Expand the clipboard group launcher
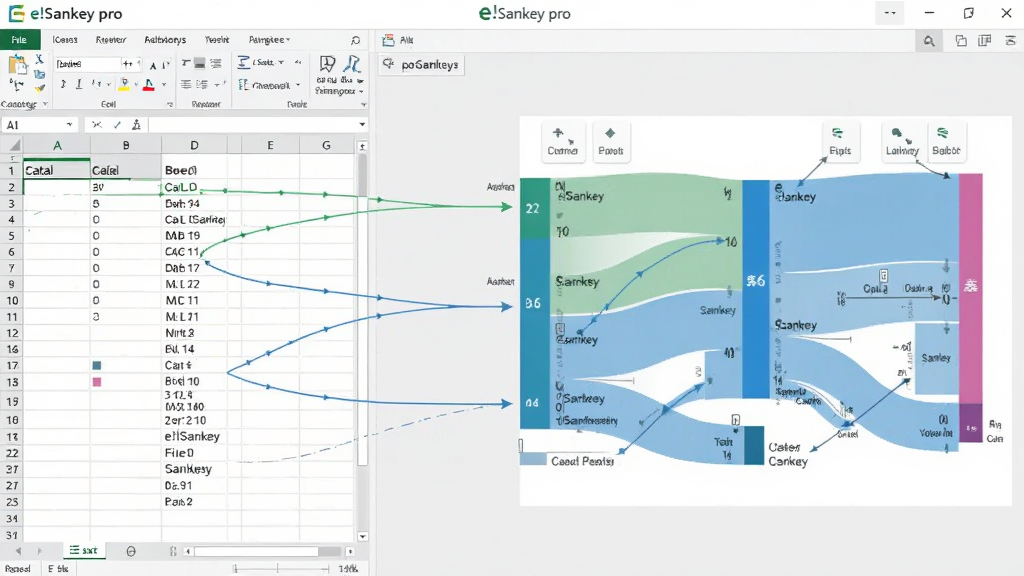1024x576 pixels. point(45,104)
